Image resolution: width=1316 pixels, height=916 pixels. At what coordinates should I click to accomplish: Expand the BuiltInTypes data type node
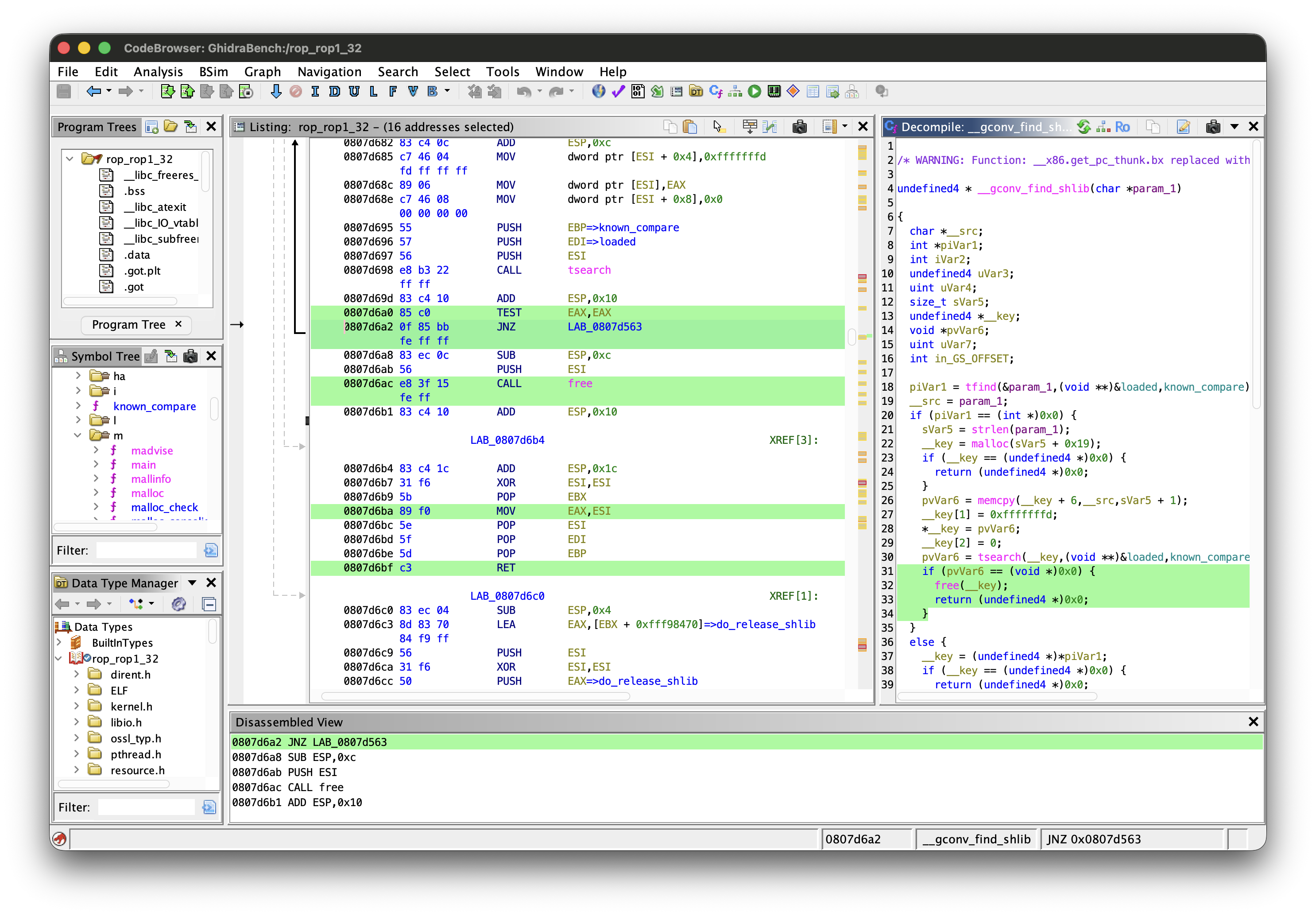point(60,643)
